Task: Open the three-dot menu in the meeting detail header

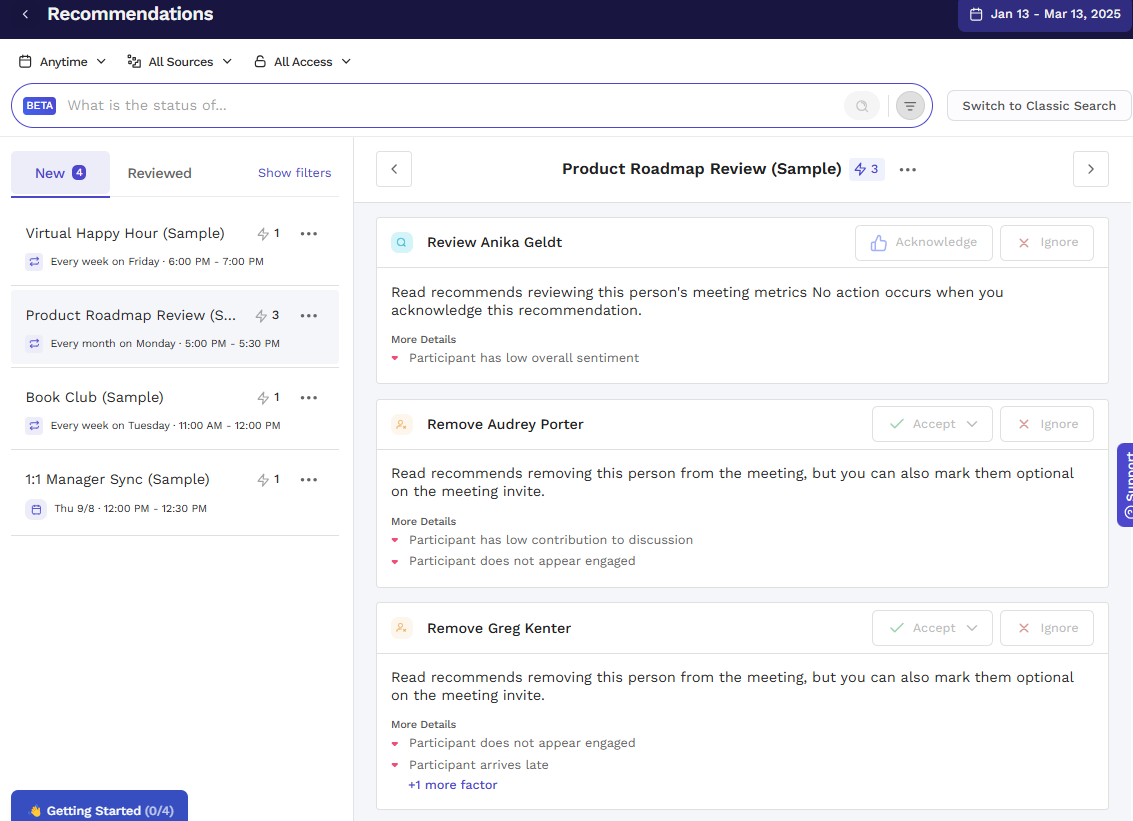Action: click(907, 169)
